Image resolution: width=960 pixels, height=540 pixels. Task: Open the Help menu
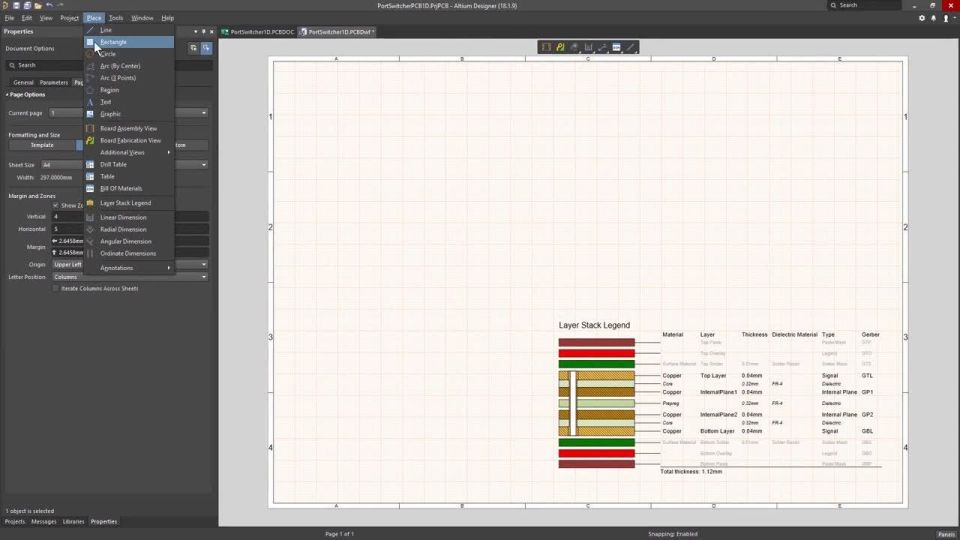pyautogui.click(x=167, y=18)
